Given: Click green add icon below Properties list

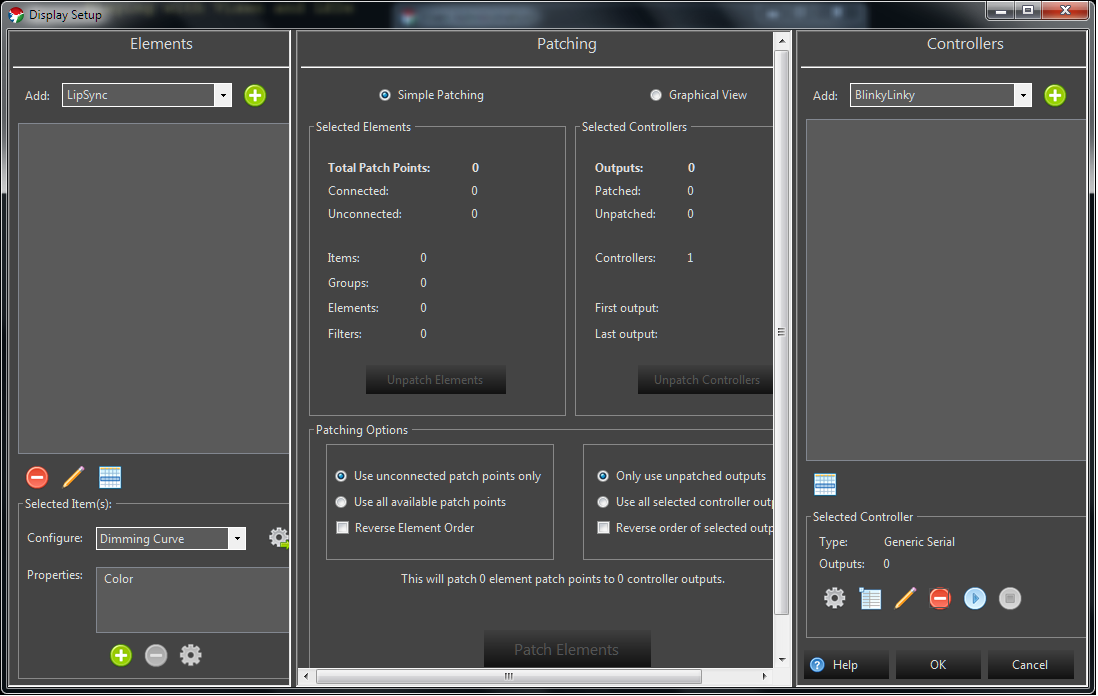Looking at the screenshot, I should point(121,655).
